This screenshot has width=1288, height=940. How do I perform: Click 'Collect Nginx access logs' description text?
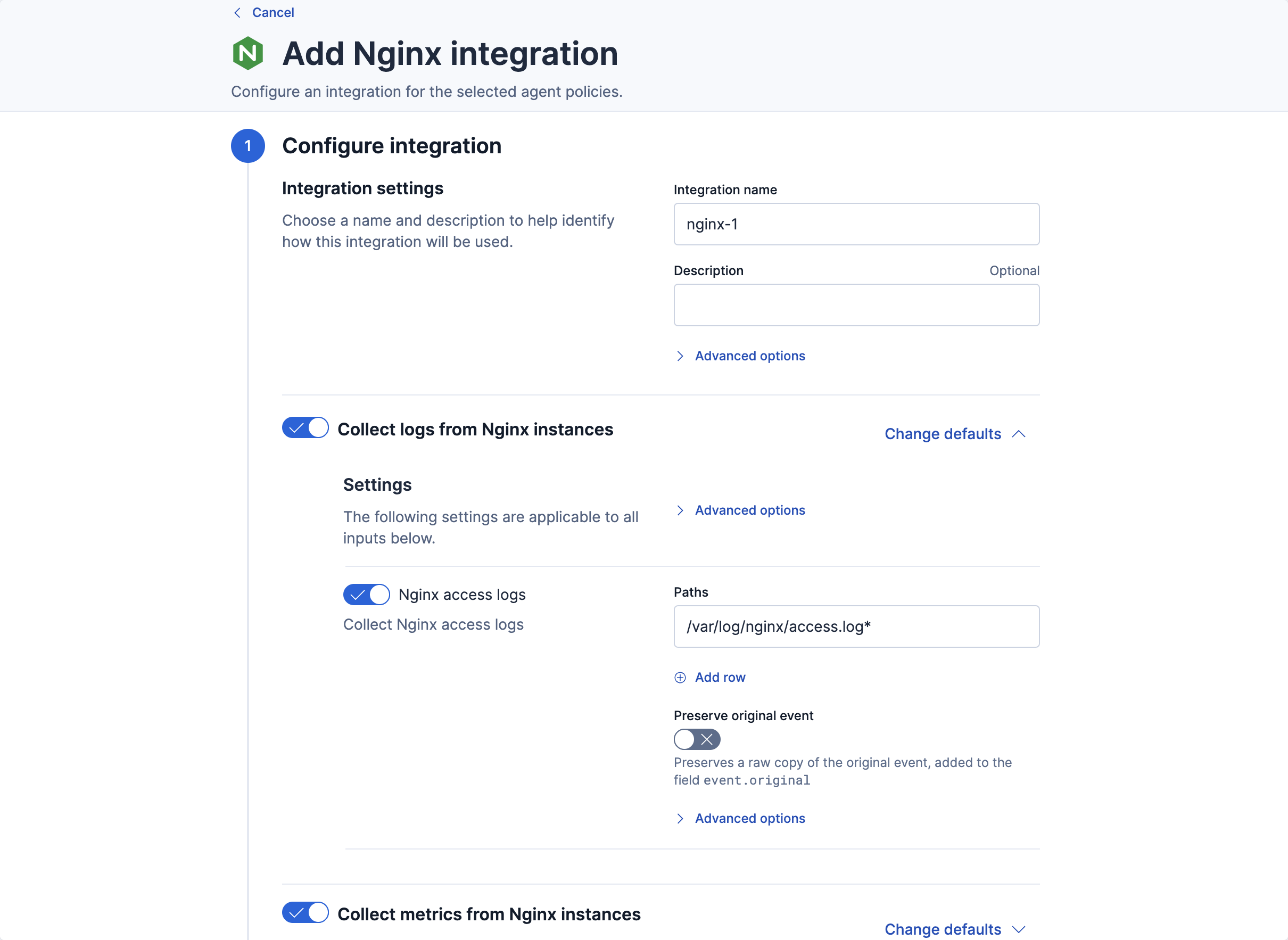point(433,625)
